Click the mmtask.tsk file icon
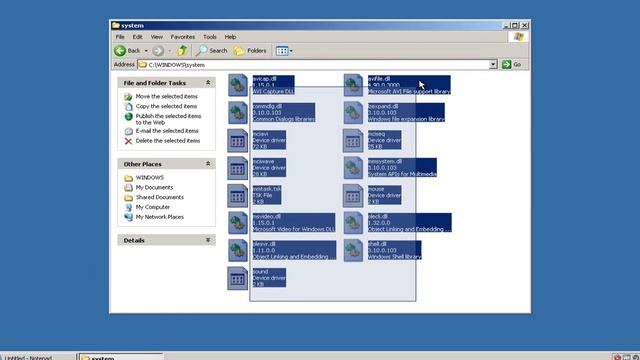 (x=238, y=196)
